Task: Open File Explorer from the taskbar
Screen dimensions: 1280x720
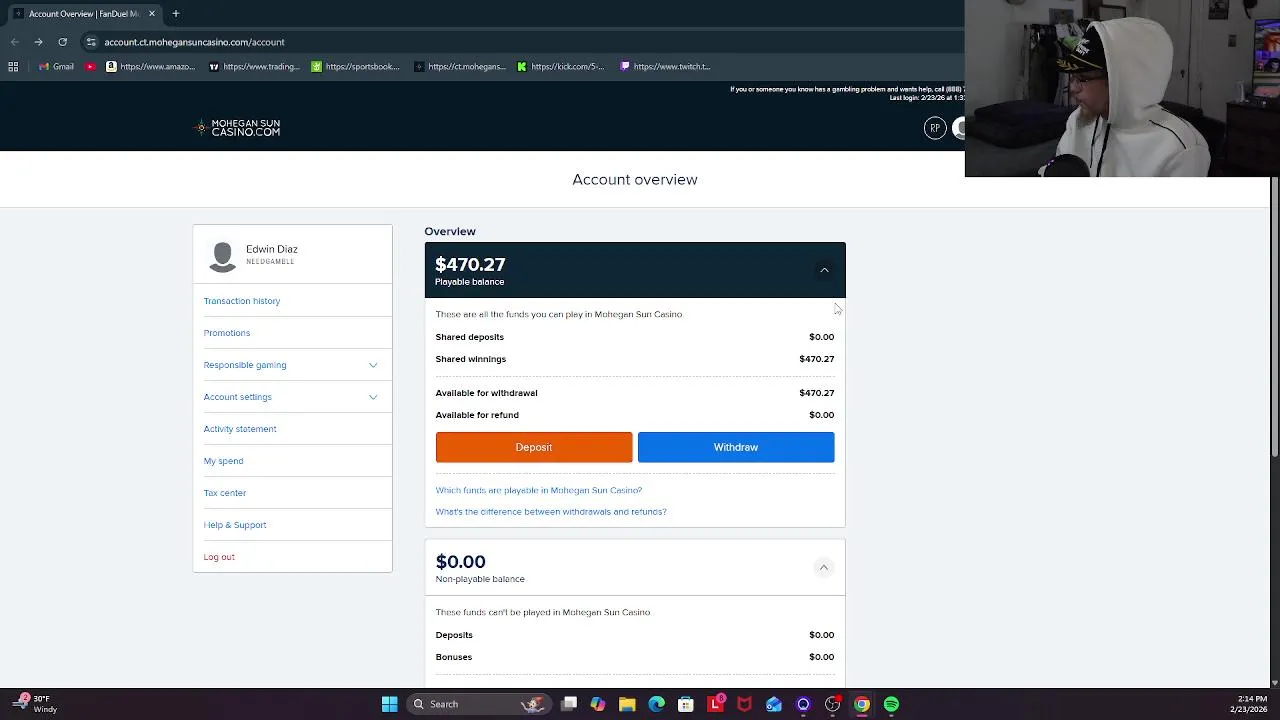Action: 627,704
